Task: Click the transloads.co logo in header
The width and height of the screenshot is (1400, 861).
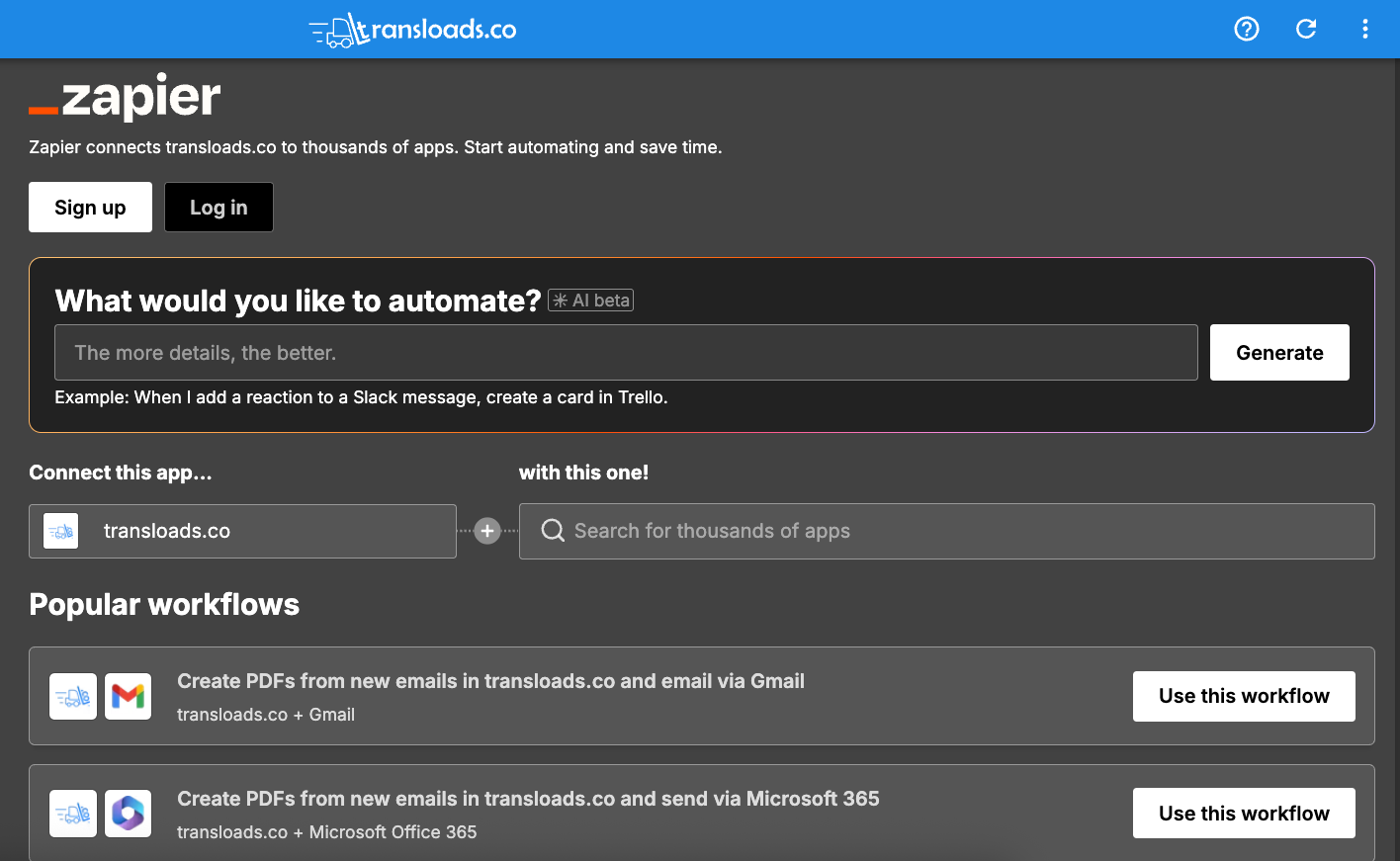Action: [x=412, y=30]
